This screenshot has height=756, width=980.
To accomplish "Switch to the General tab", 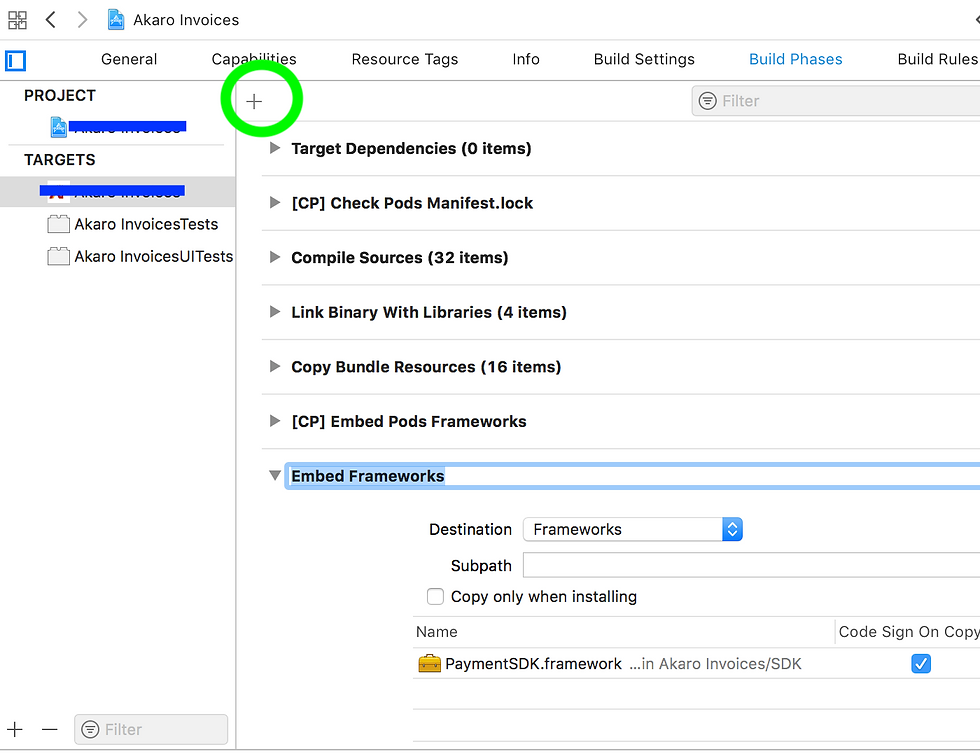I will [129, 59].
